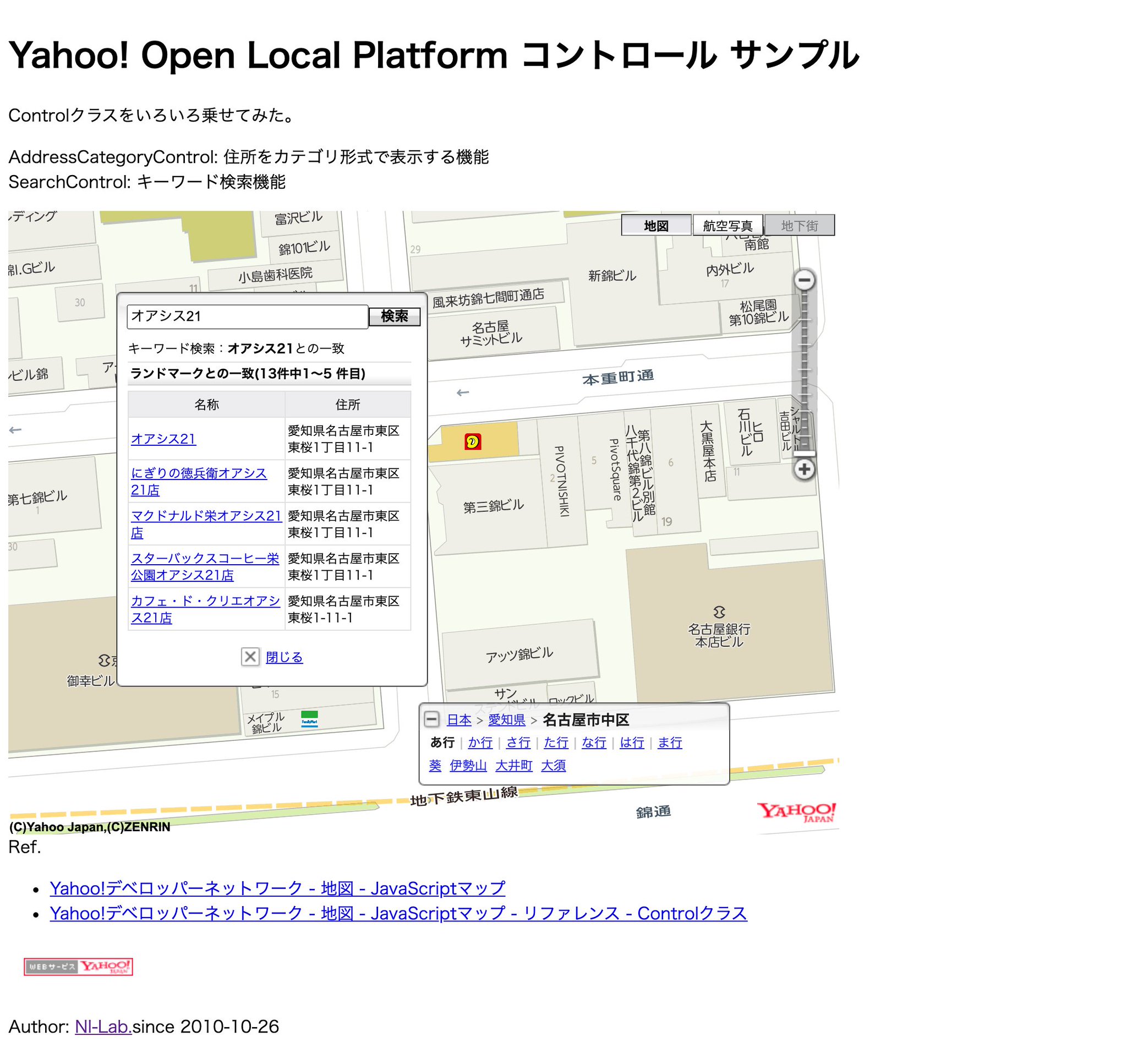The height and width of the screenshot is (1064, 1127).
Task: Switch to 航空写真 map view
Action: 727,226
